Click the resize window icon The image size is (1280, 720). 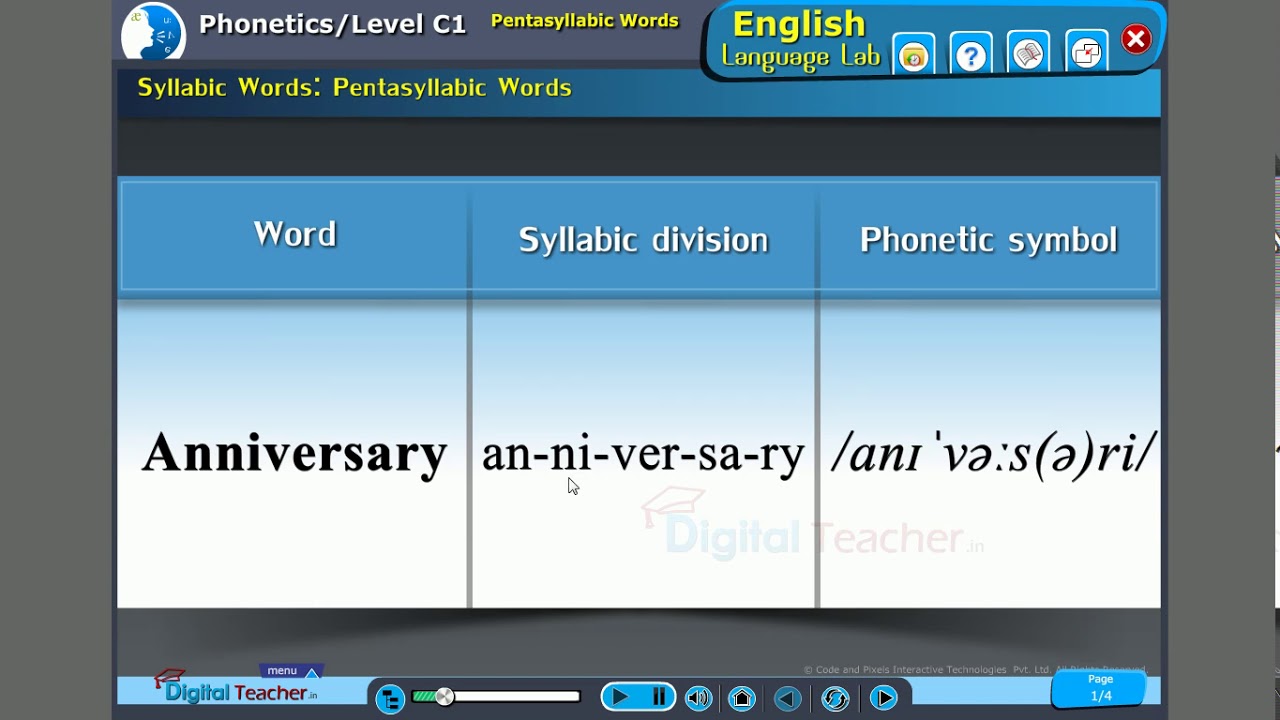point(1086,55)
